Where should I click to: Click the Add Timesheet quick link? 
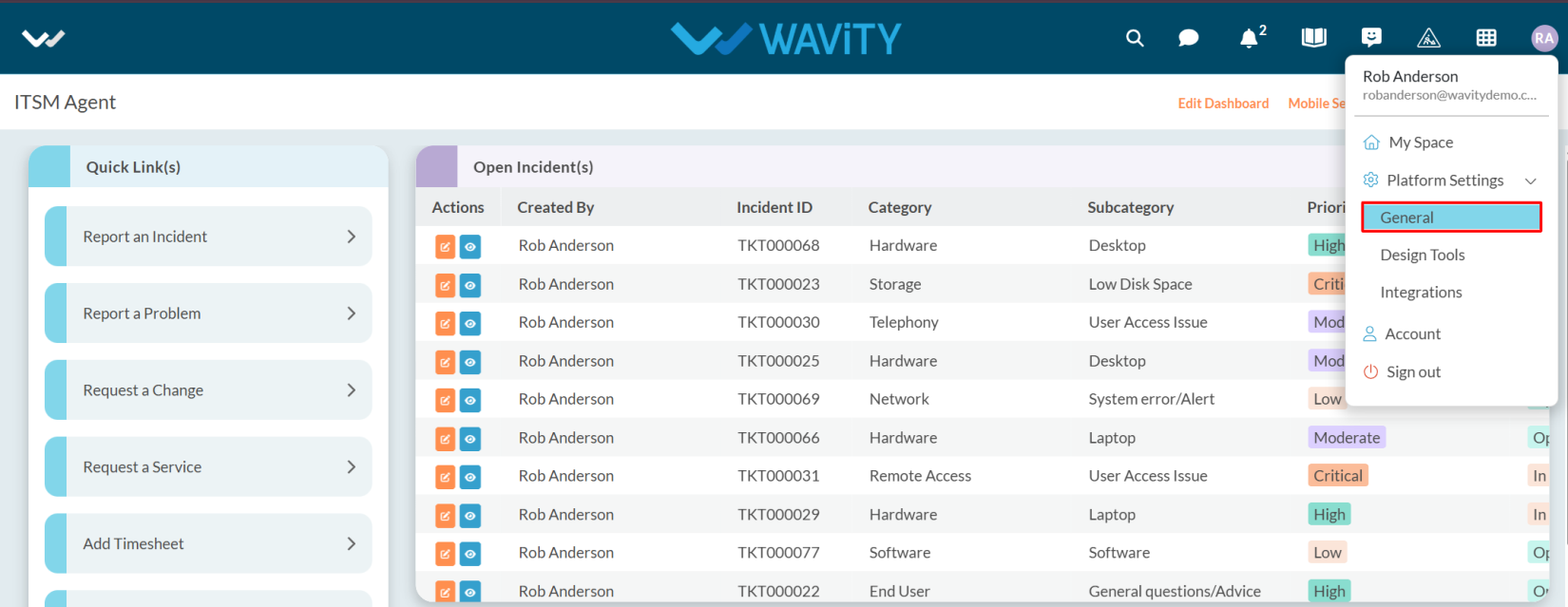click(x=208, y=544)
